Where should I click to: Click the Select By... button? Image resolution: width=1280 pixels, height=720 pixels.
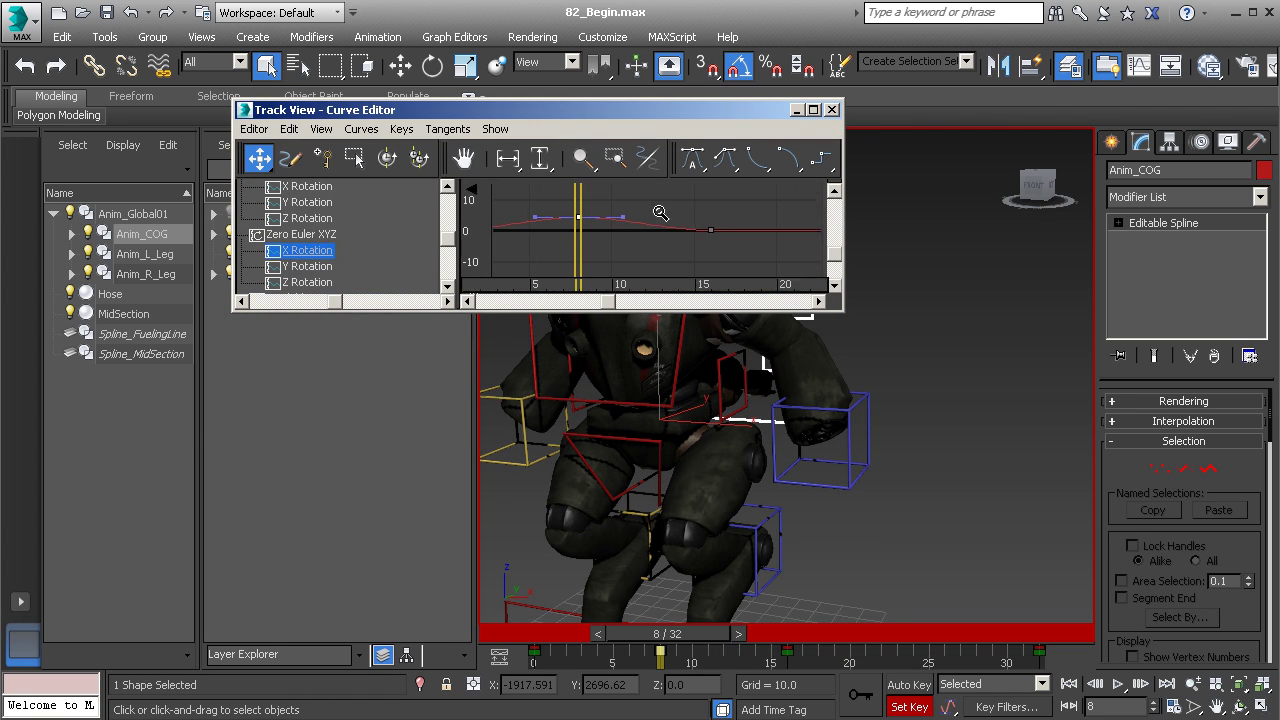[x=1180, y=617]
